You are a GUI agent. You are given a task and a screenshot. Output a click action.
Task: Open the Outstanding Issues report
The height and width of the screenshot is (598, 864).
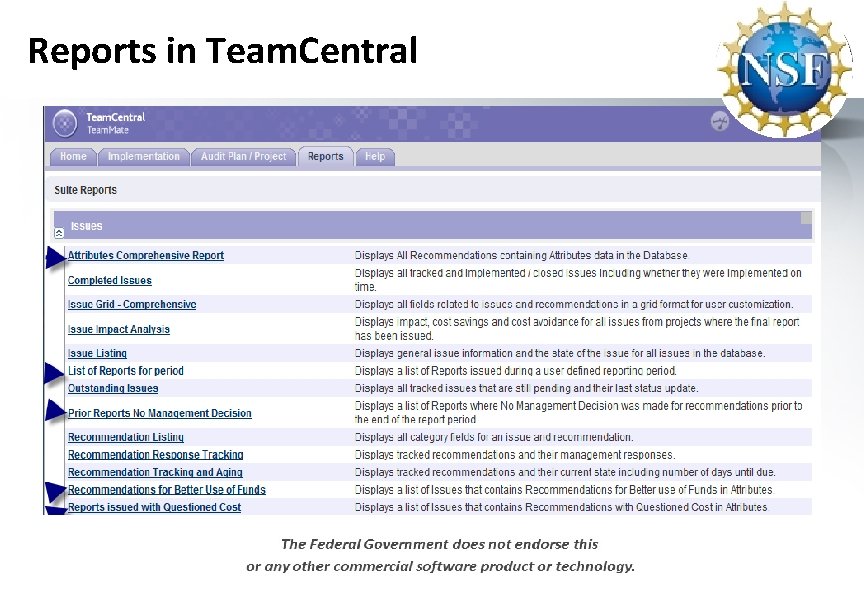pos(113,389)
